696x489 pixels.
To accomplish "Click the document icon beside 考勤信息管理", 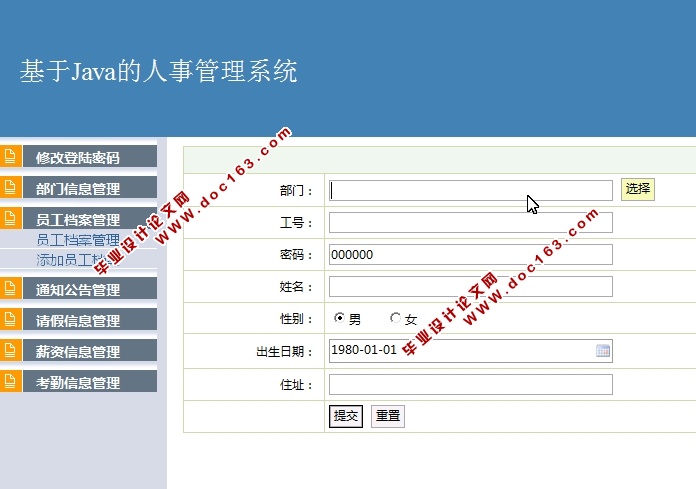I will click(x=10, y=382).
